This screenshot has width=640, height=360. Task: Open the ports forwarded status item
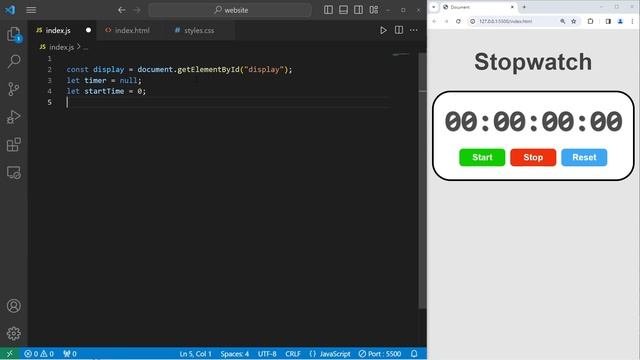pyautogui.click(x=70, y=353)
